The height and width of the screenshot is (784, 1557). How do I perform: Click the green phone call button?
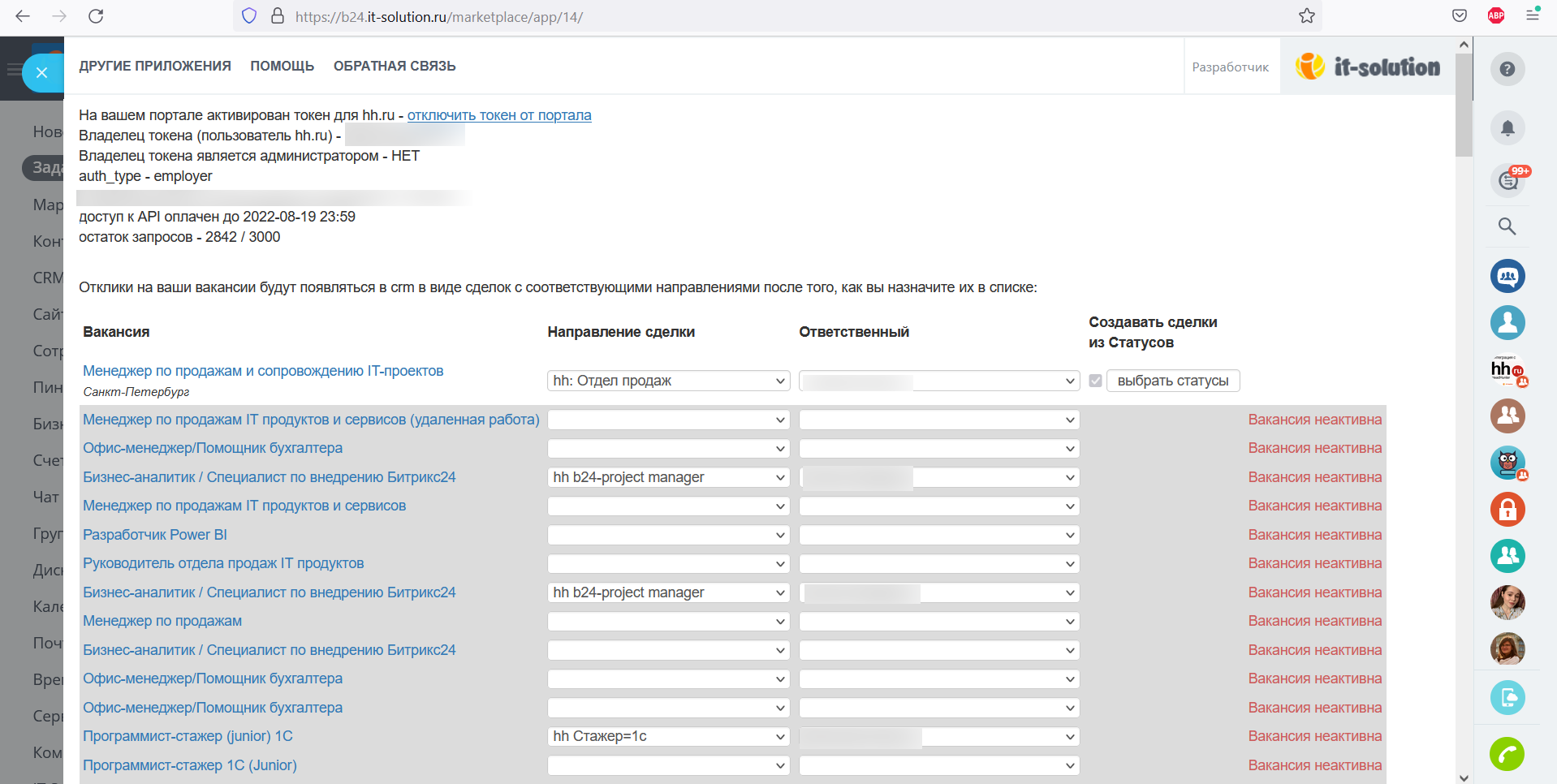click(x=1507, y=754)
